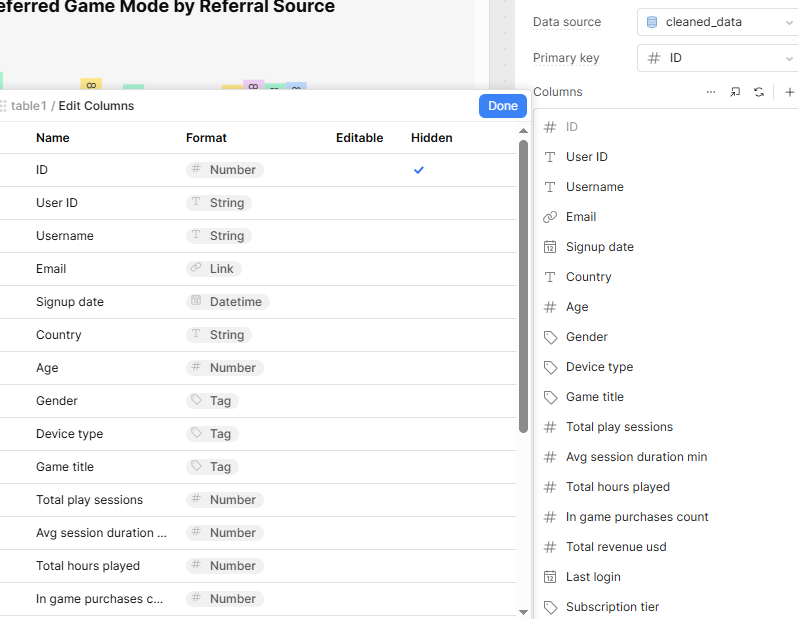The height and width of the screenshot is (619, 798).
Task: Click the Name cell 'Avg session duration ...'
Action: (101, 533)
